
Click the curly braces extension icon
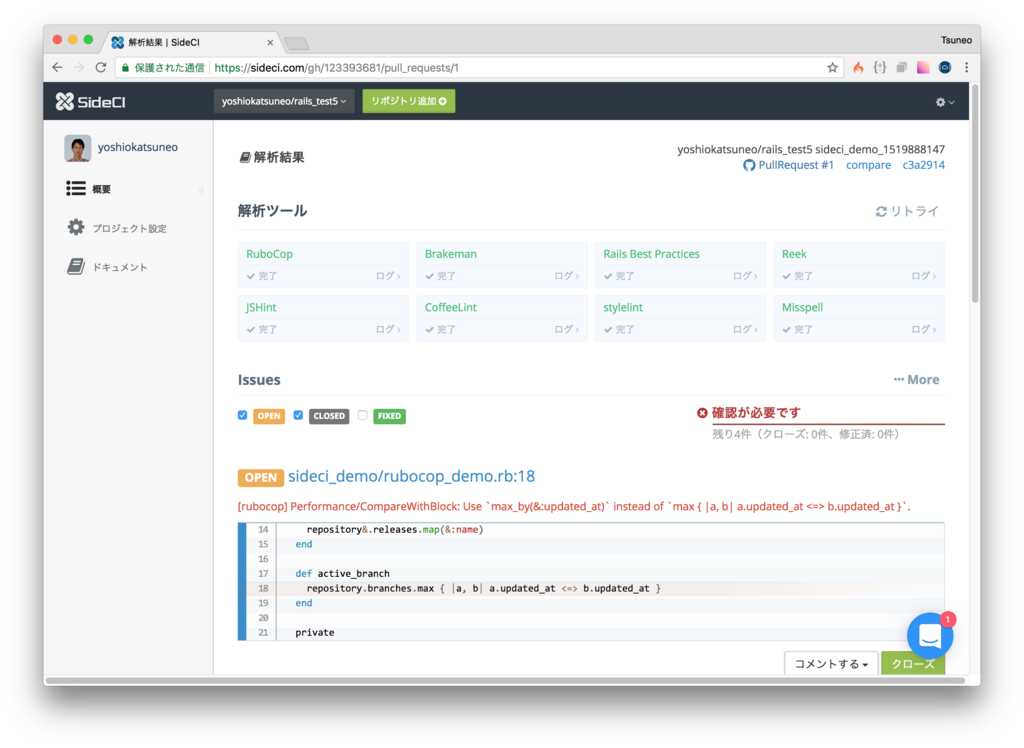[x=880, y=67]
